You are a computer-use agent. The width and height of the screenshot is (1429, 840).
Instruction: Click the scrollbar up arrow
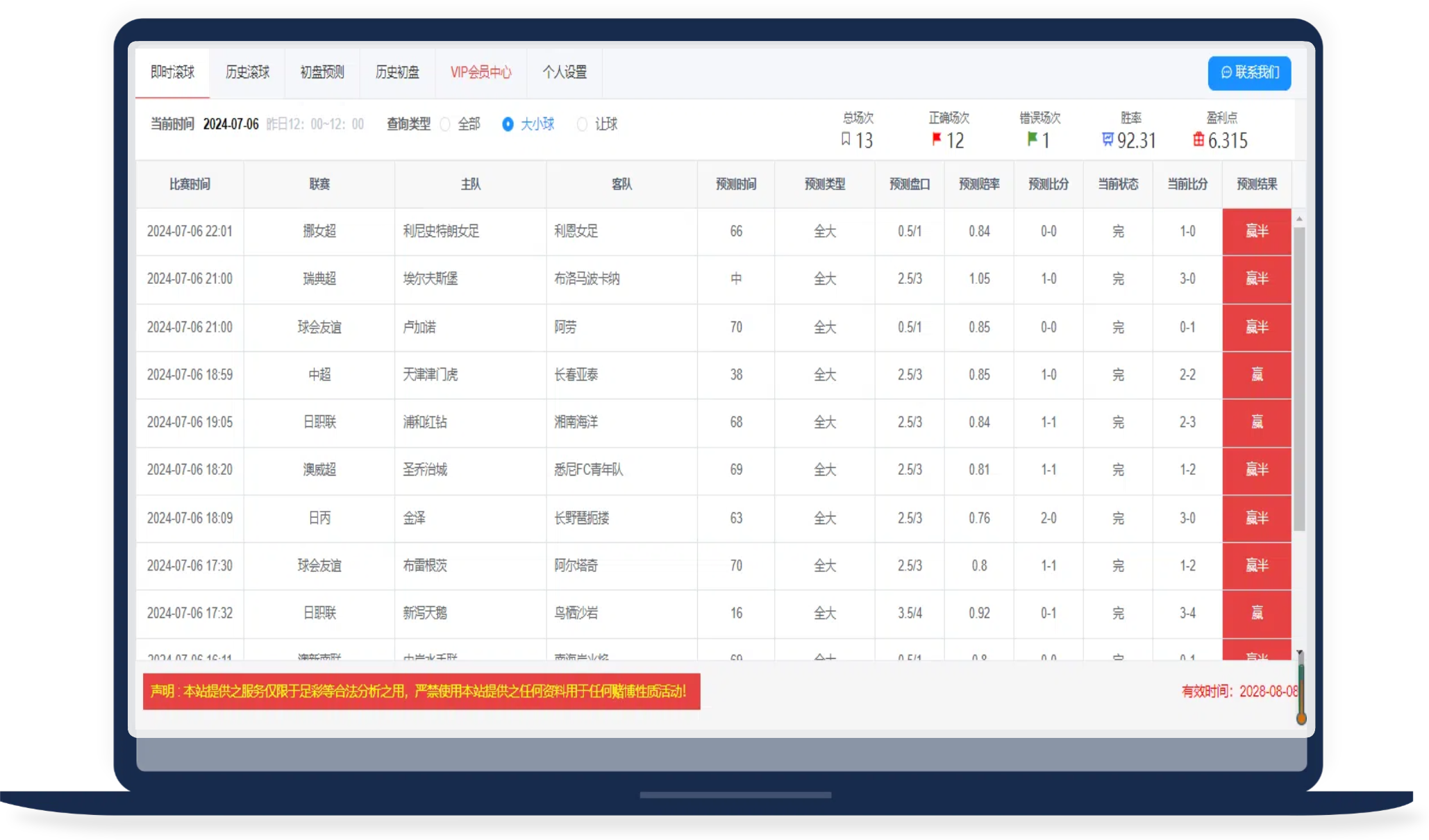(x=1299, y=219)
